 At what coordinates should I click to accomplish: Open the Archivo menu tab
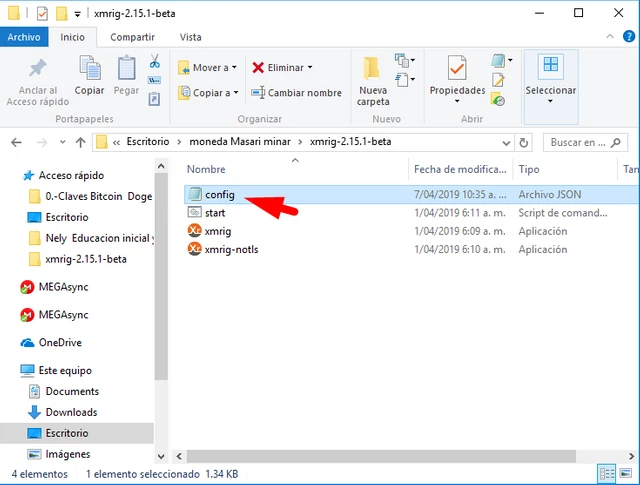coord(24,37)
